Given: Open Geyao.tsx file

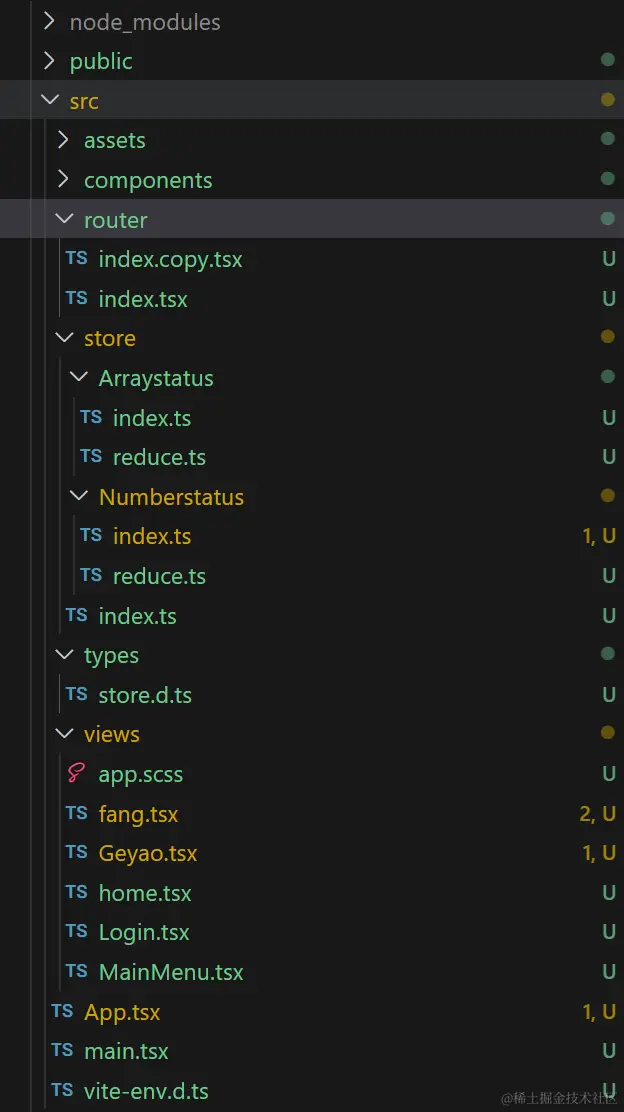Looking at the screenshot, I should [x=147, y=853].
